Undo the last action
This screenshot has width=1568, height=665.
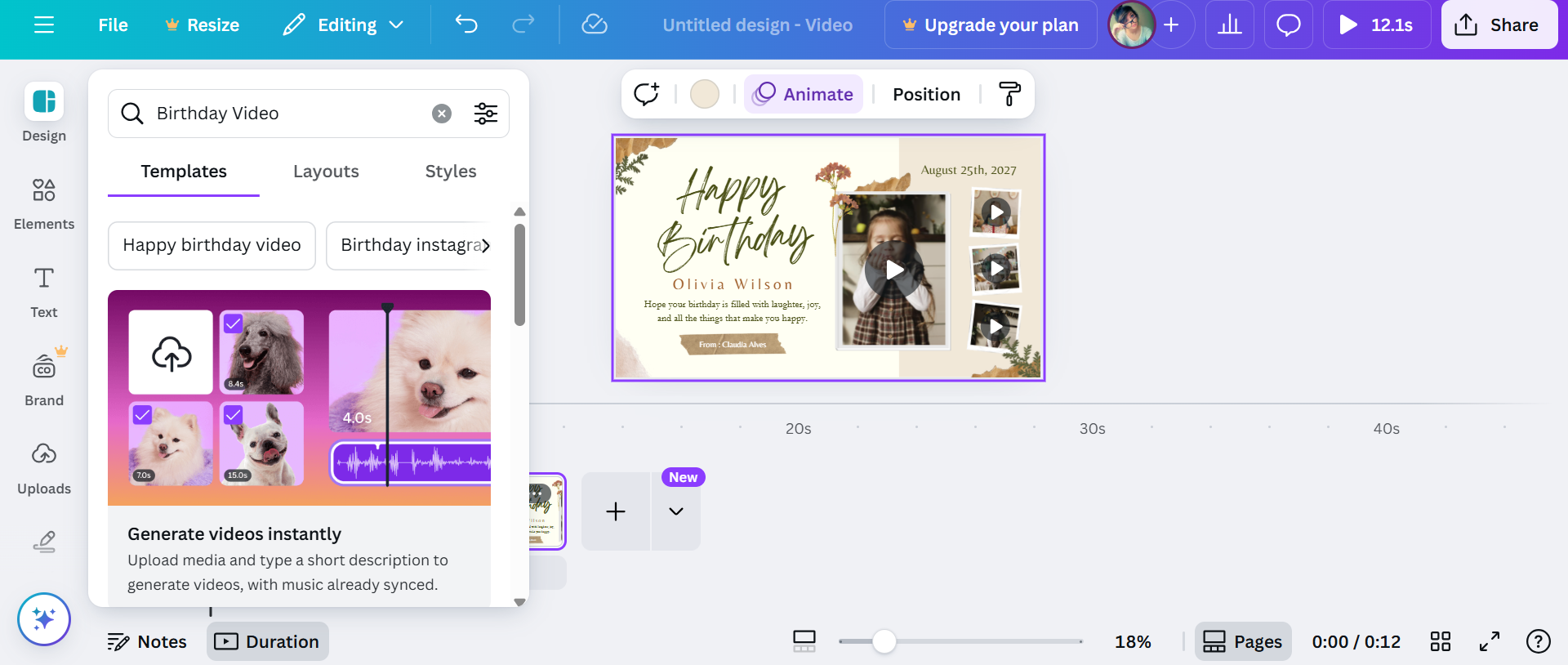coord(466,25)
